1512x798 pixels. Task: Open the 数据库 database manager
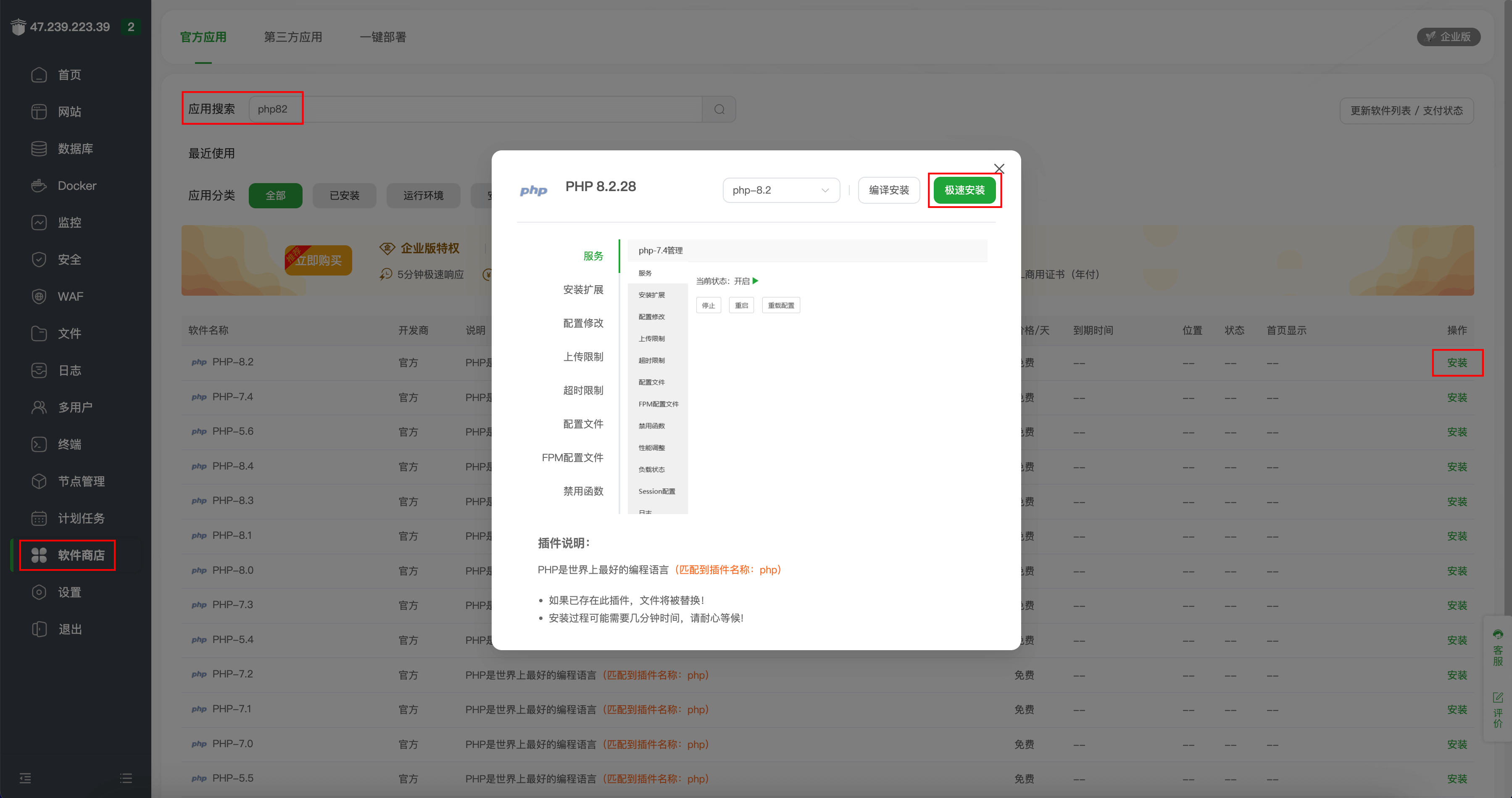click(74, 148)
